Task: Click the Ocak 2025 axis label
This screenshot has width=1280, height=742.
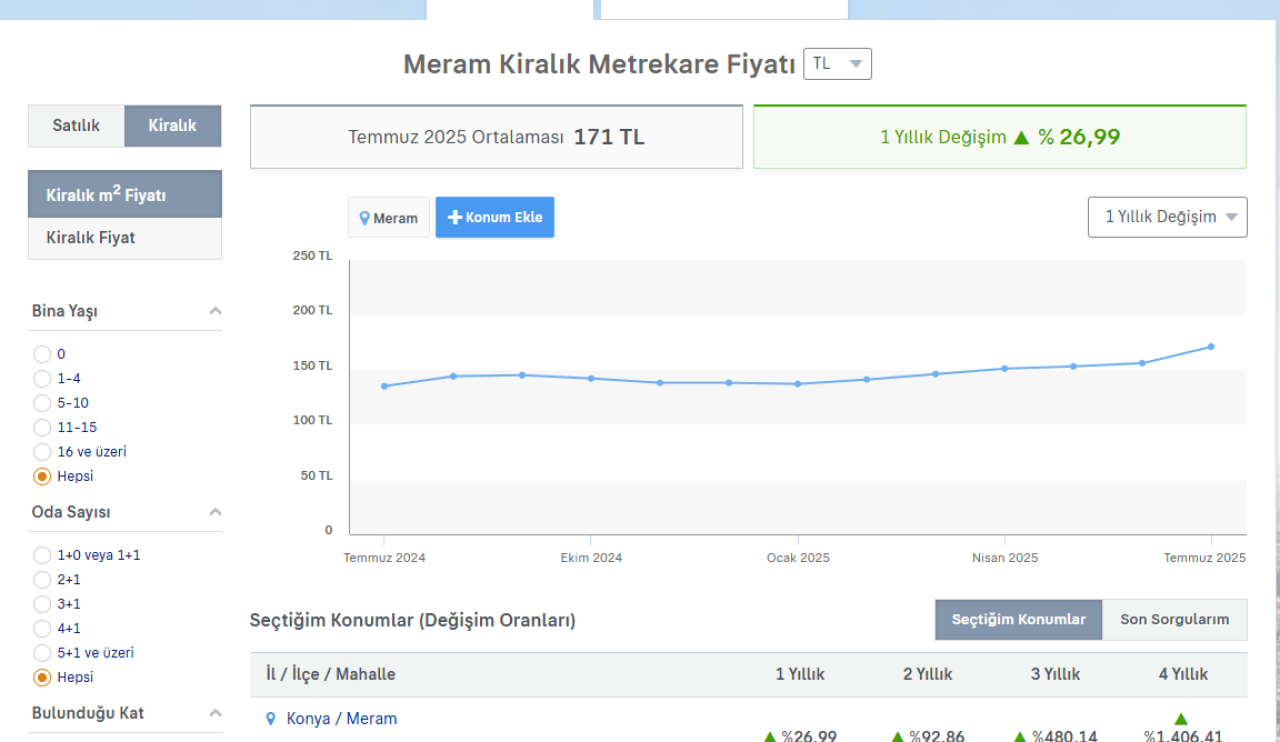Action: pyautogui.click(x=798, y=558)
